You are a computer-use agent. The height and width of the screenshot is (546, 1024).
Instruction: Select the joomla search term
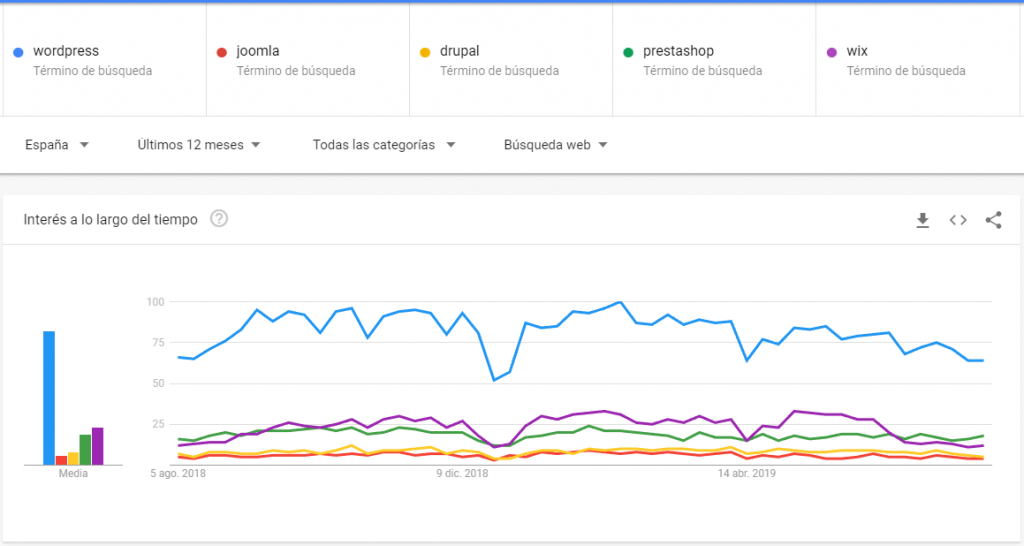[x=258, y=51]
